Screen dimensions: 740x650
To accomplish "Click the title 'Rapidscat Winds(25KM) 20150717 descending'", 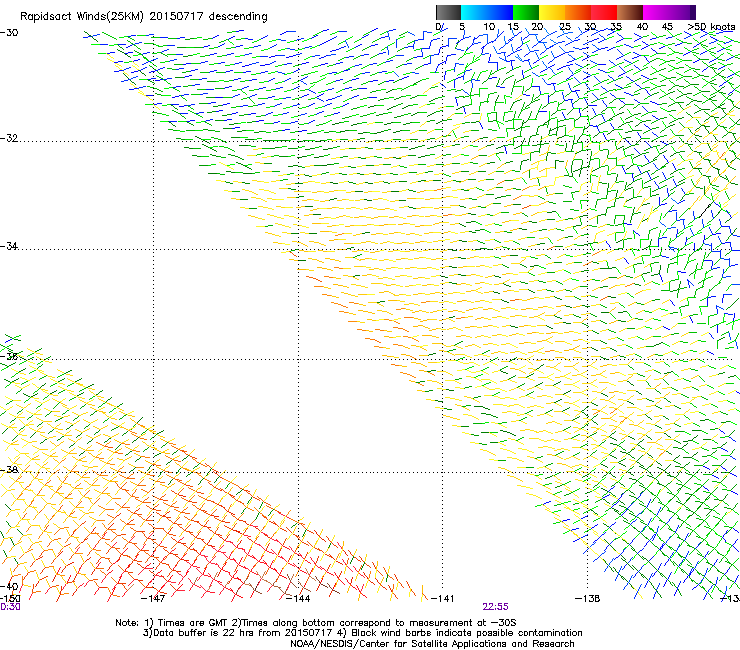I will pyautogui.click(x=143, y=17).
